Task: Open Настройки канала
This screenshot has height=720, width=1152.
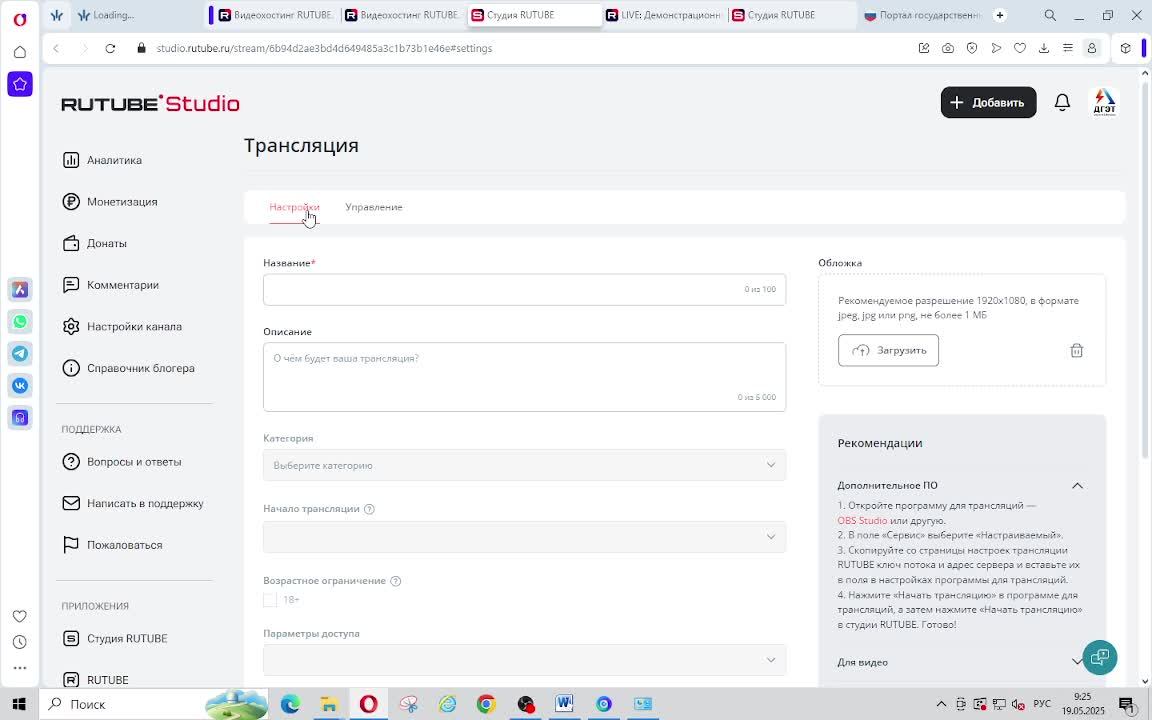Action: point(122,326)
